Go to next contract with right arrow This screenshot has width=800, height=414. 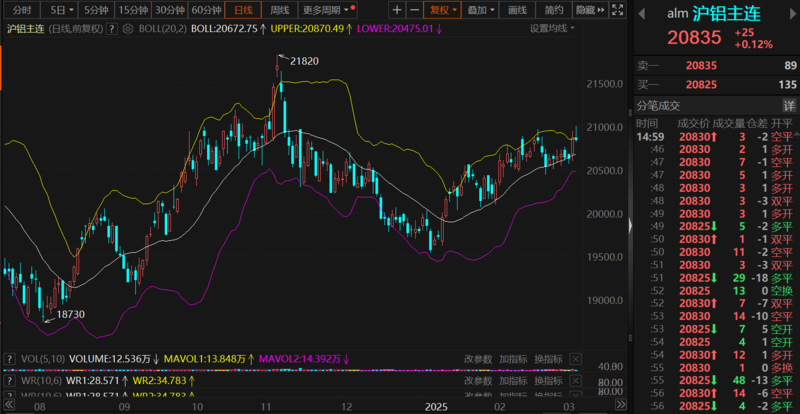[x=790, y=14]
